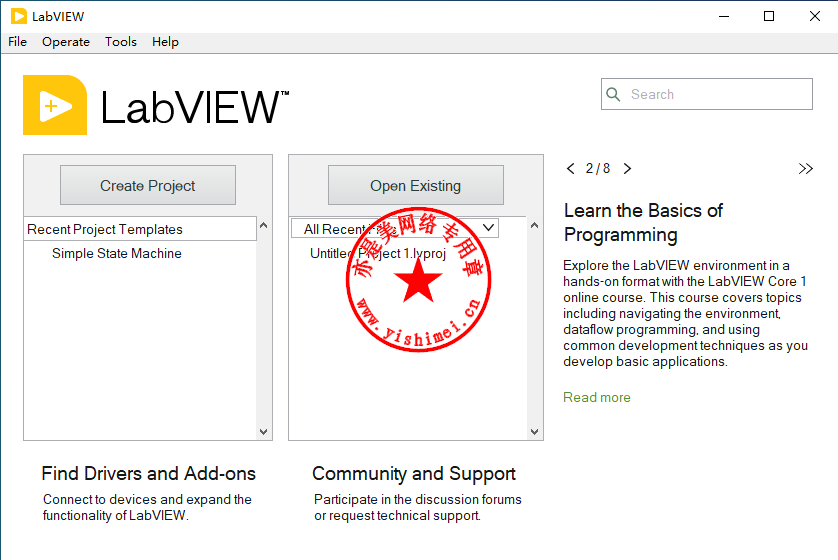This screenshot has height=560, width=838.
Task: Open Community and Support
Action: [x=414, y=473]
